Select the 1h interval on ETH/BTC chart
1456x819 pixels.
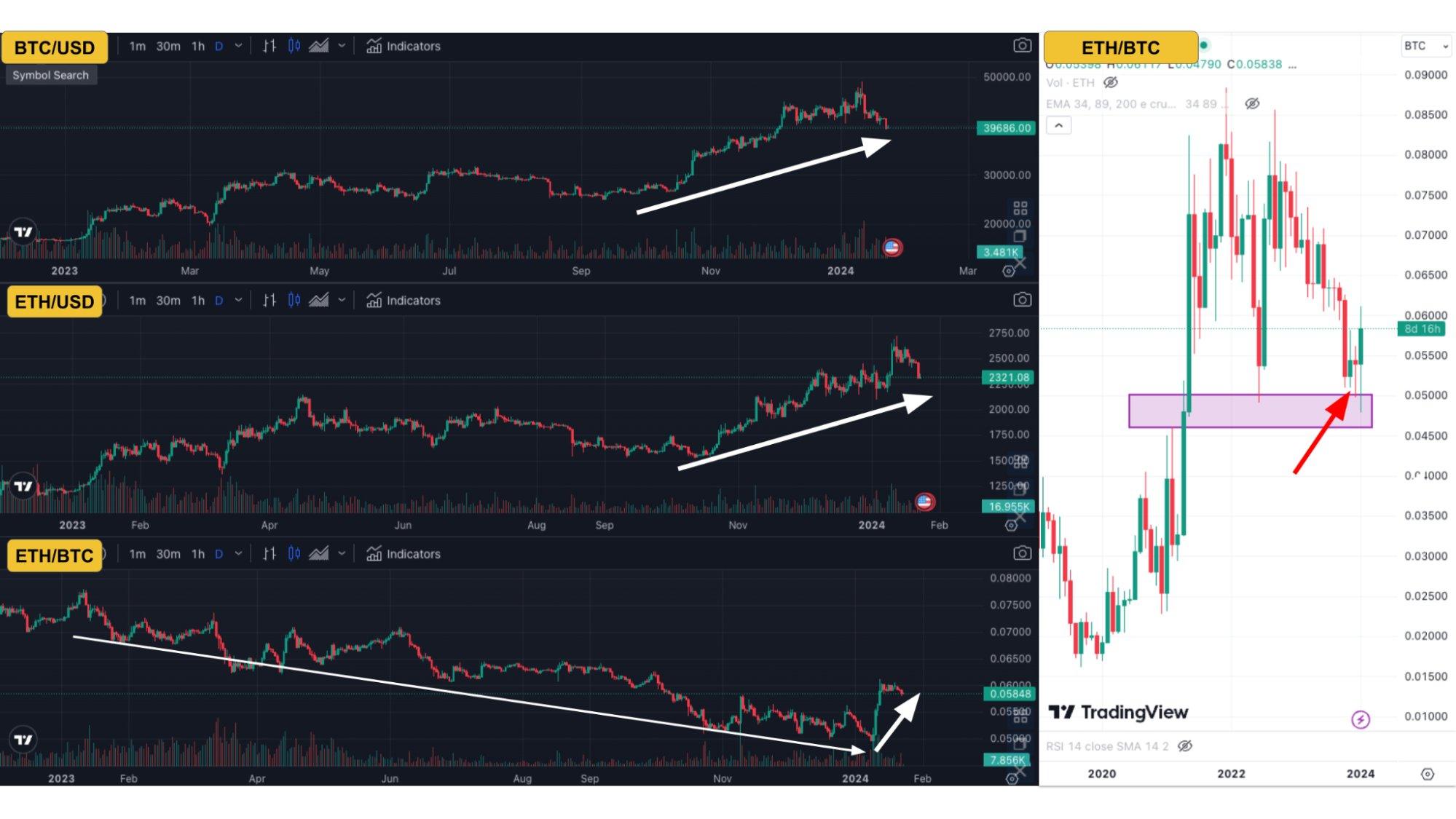[197, 553]
